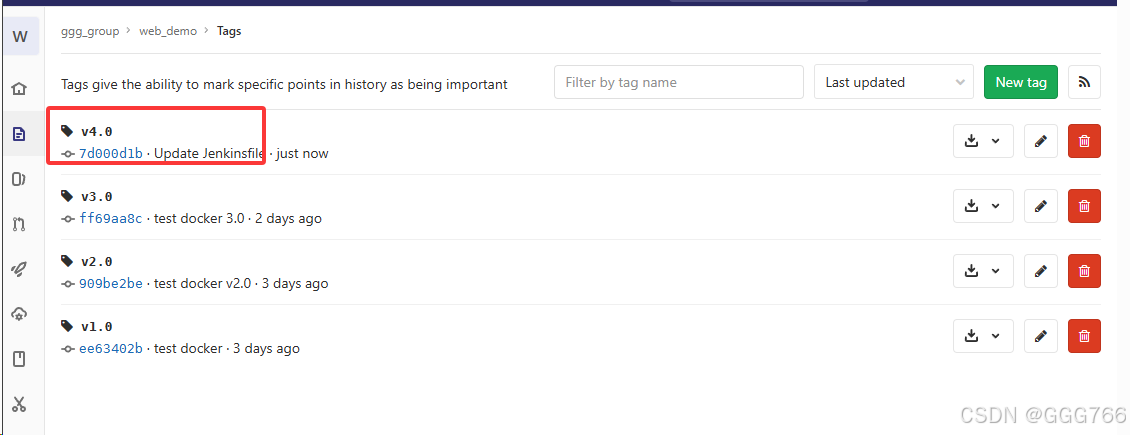
Task: Go to ggg_group in the breadcrumb
Action: pyautogui.click(x=90, y=31)
